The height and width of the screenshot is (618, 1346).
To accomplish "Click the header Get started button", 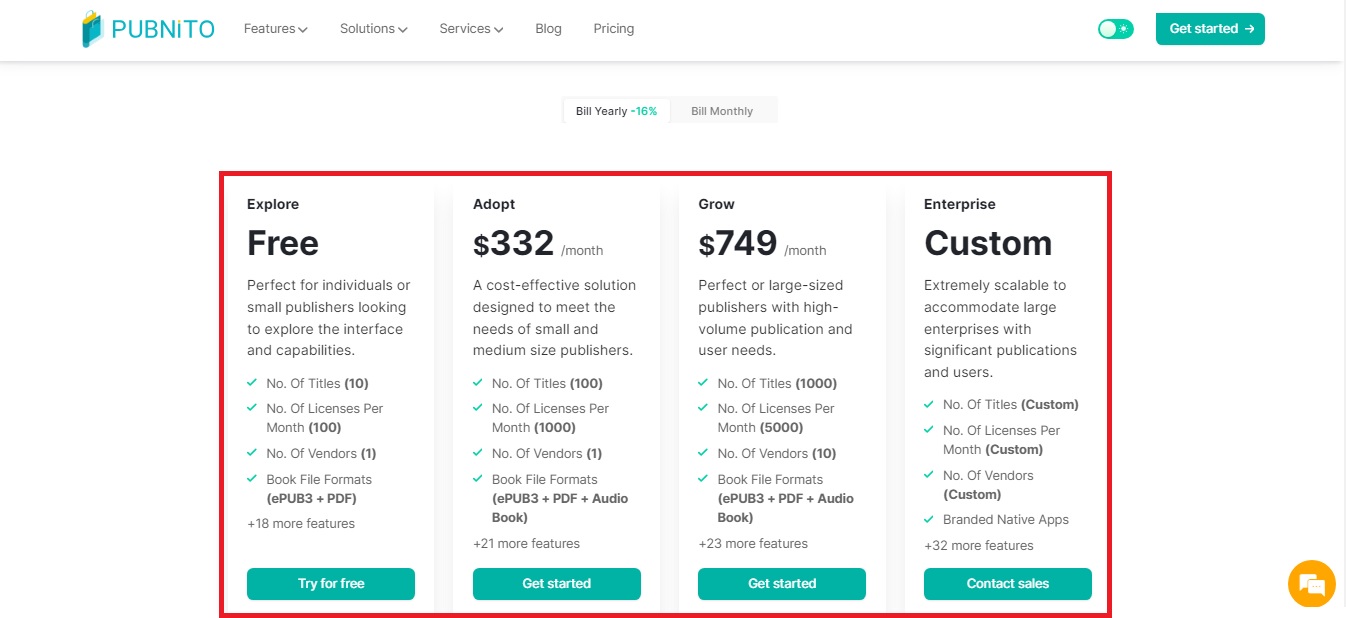I will 1210,29.
